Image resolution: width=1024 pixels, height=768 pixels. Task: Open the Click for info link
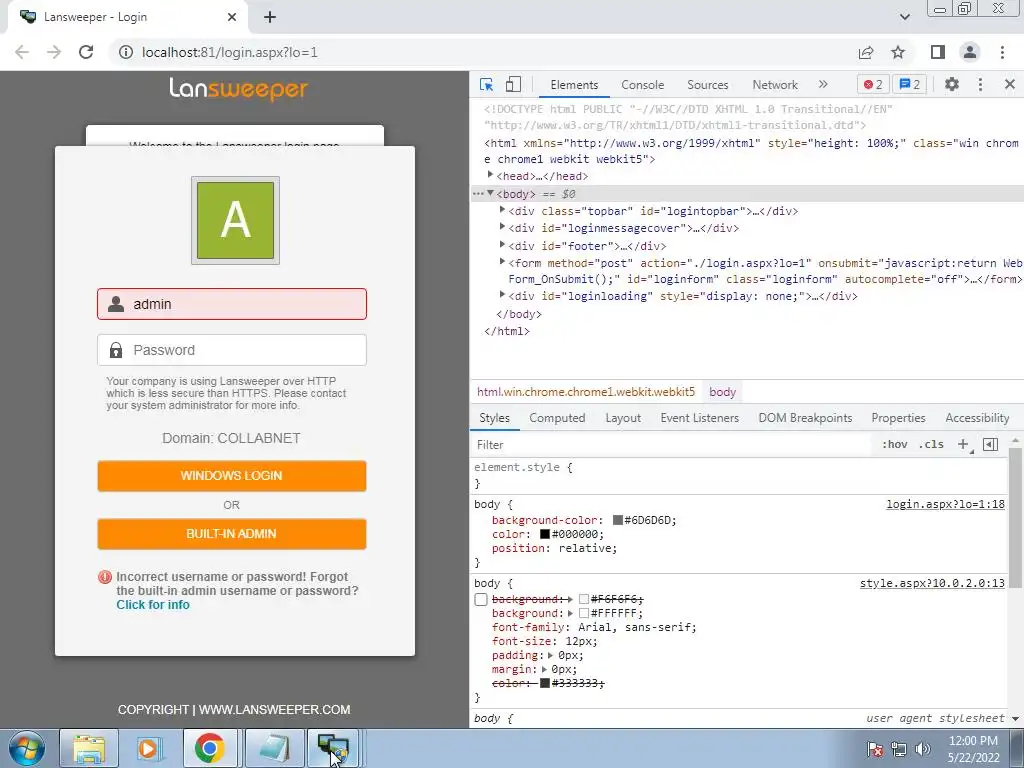[153, 605]
